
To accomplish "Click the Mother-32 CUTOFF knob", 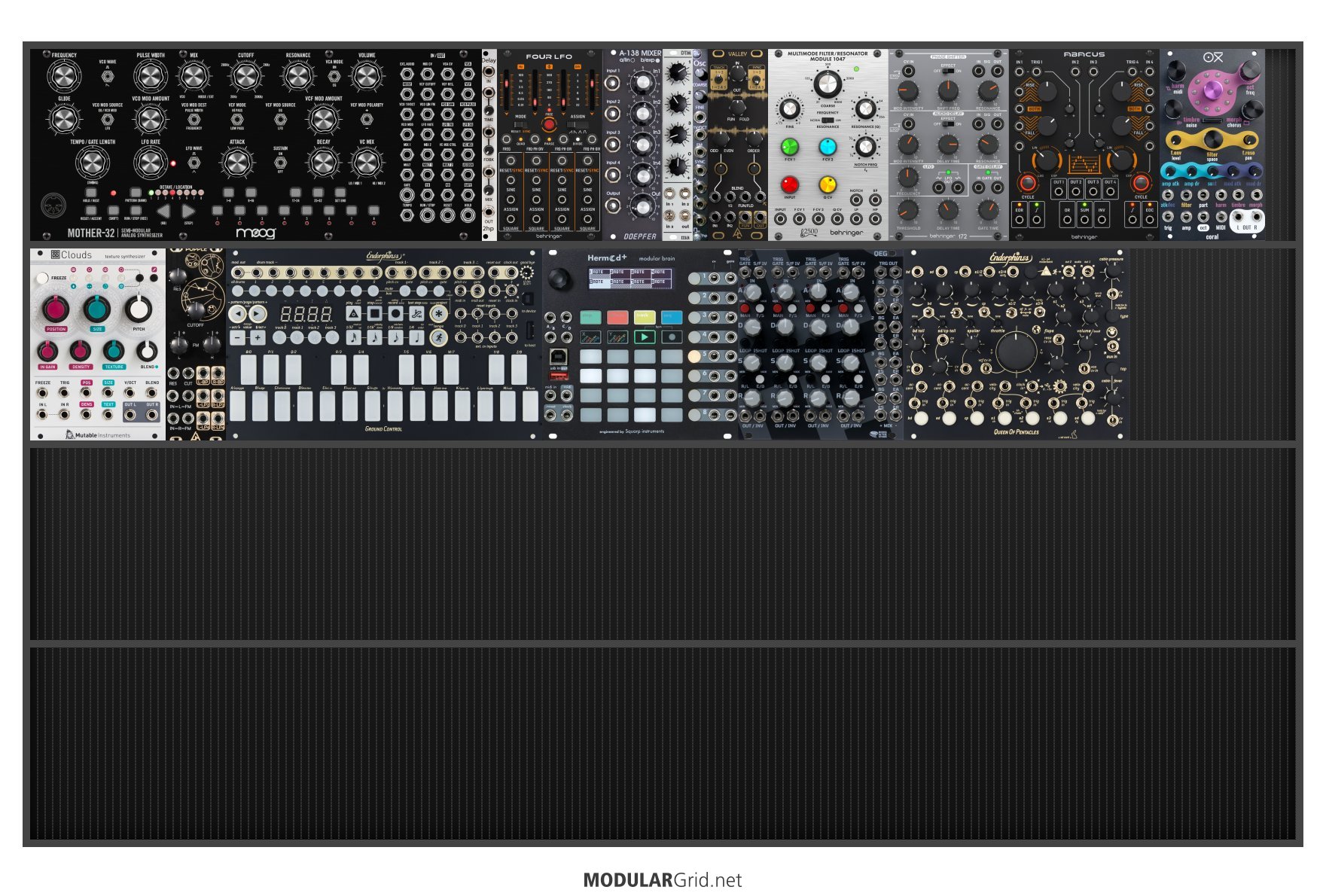I will pos(245,76).
